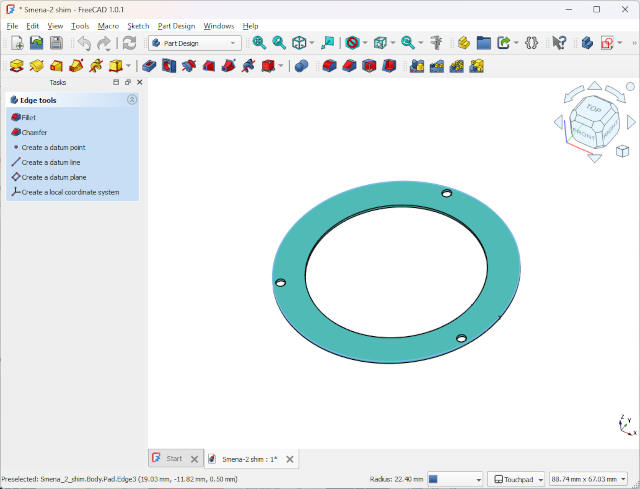Collapse the Edge tools panel
Viewport: 640px width, 489px height.
pos(132,100)
